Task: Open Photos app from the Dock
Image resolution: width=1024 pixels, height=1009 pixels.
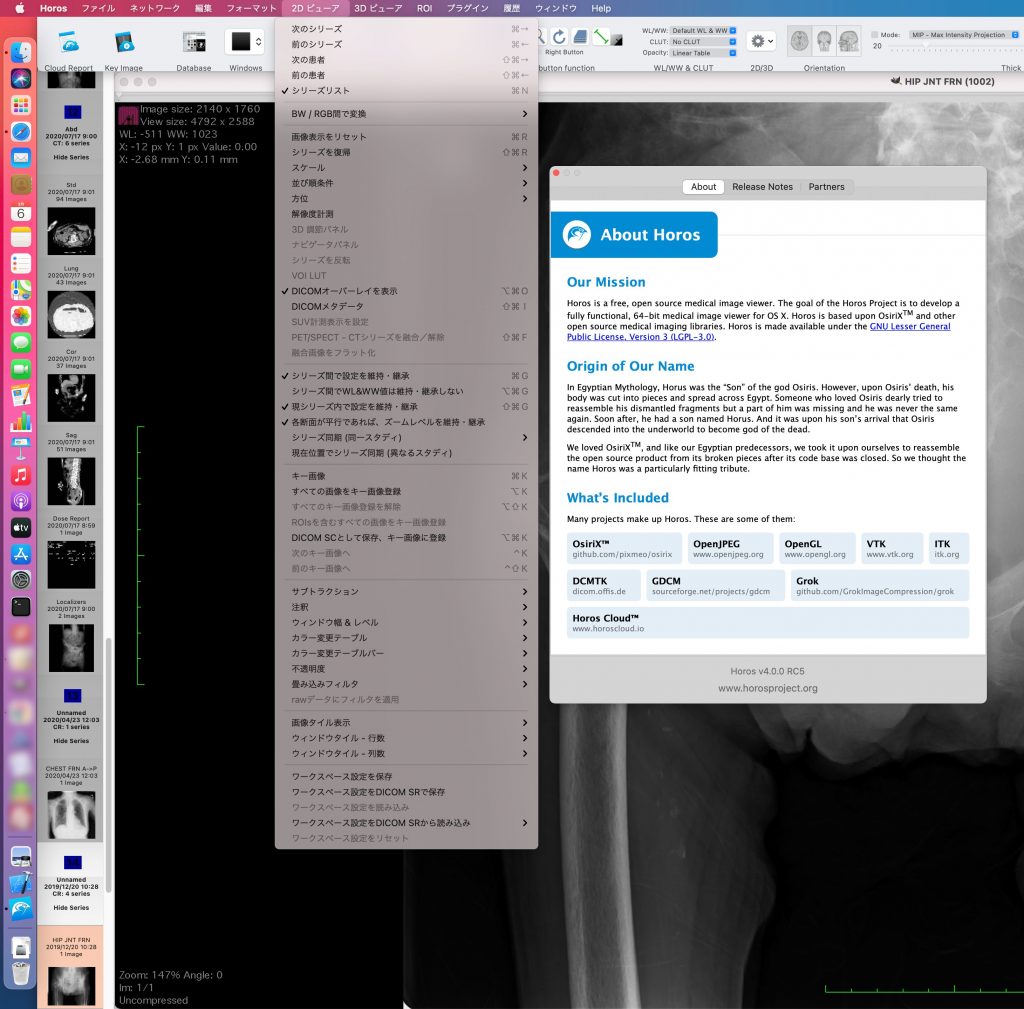Action: coord(21,317)
